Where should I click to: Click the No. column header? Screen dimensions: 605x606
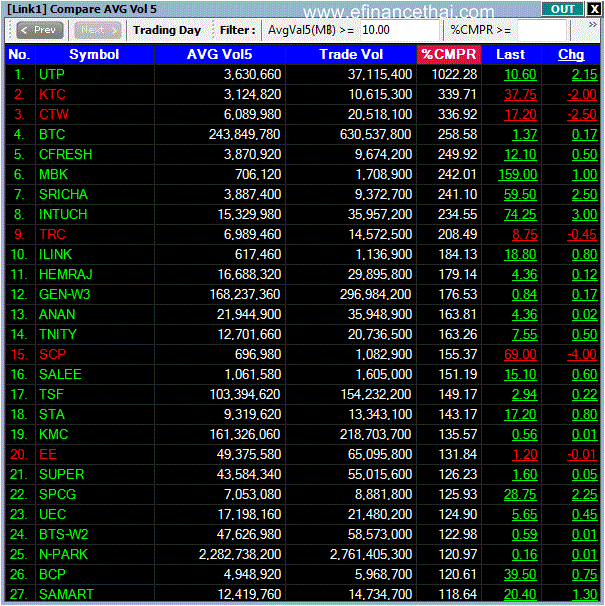click(x=19, y=54)
